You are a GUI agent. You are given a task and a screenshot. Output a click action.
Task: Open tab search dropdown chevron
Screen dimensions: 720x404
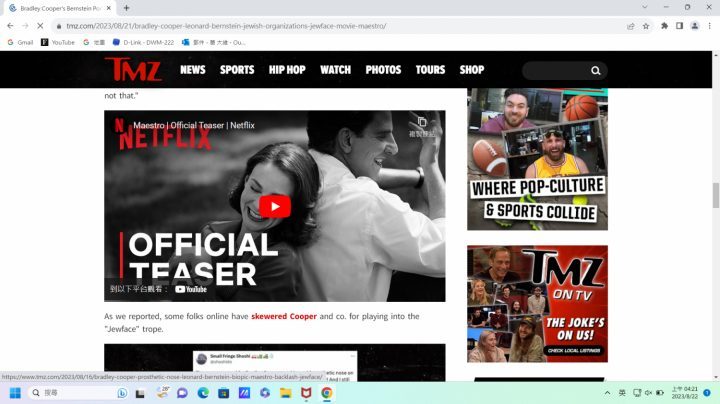pyautogui.click(x=645, y=7)
